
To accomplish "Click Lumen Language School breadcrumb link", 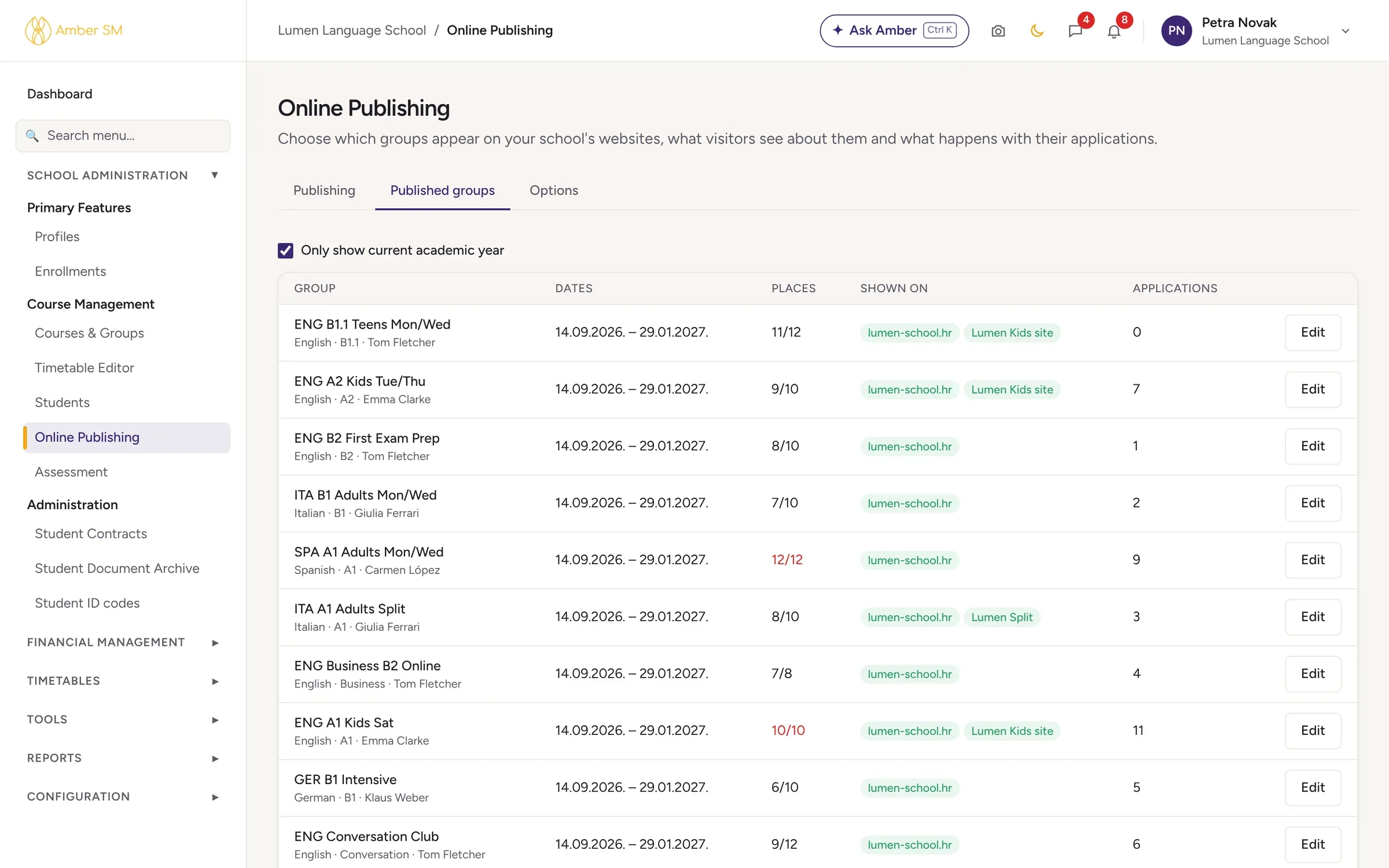I will click(351, 30).
